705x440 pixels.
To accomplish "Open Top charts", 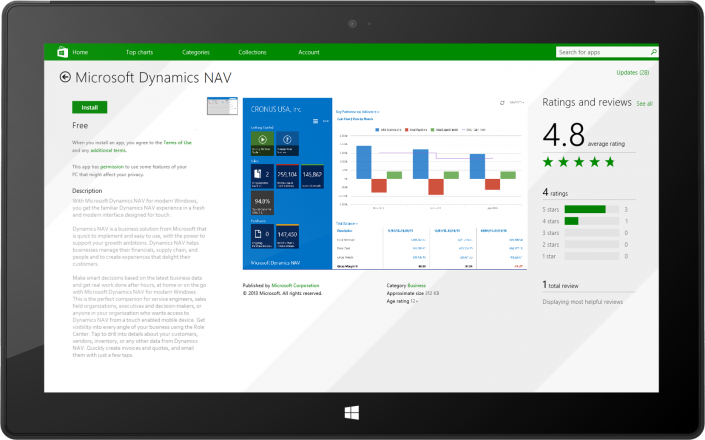I will [139, 52].
